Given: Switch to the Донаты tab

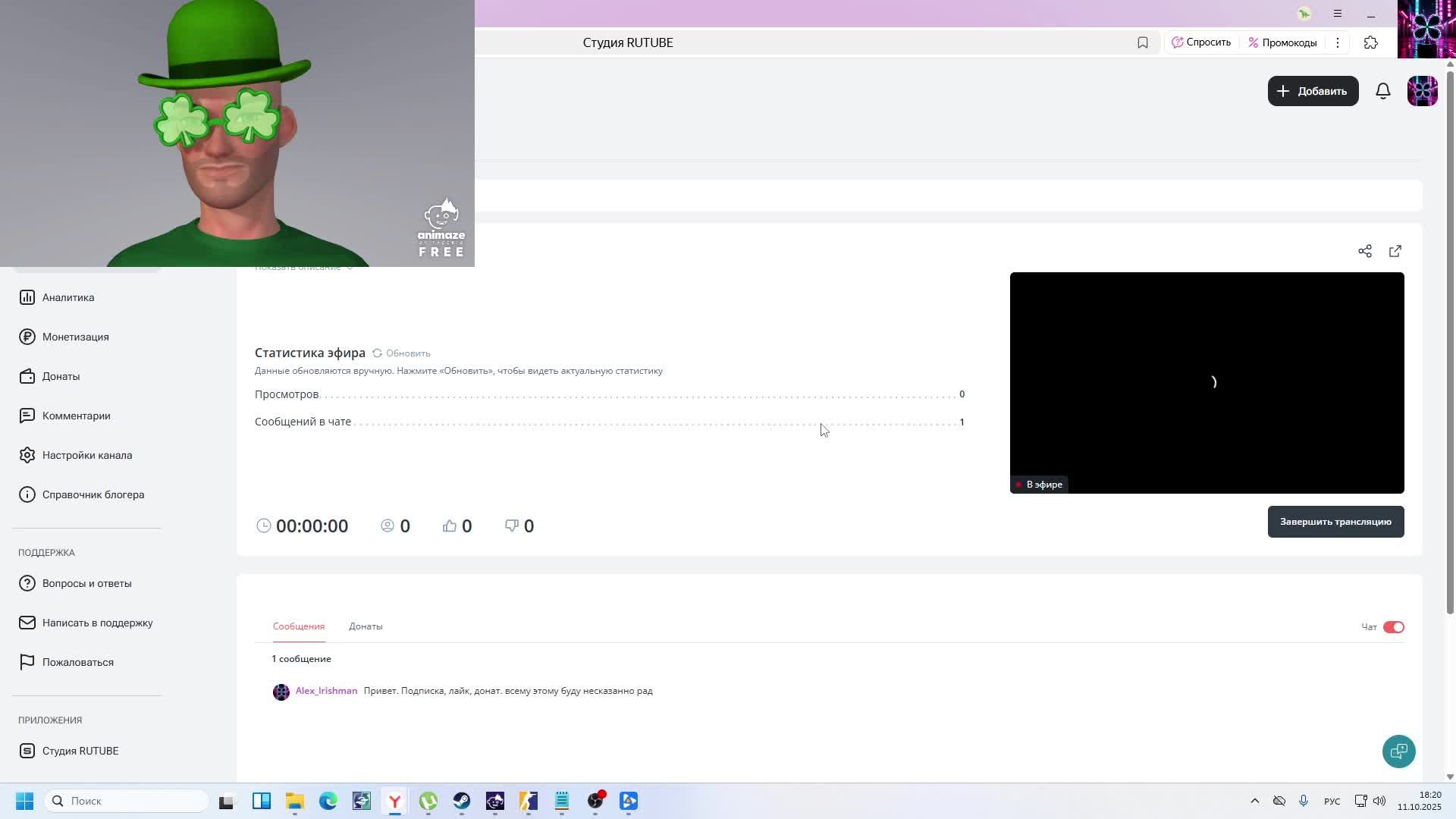Looking at the screenshot, I should click(366, 626).
